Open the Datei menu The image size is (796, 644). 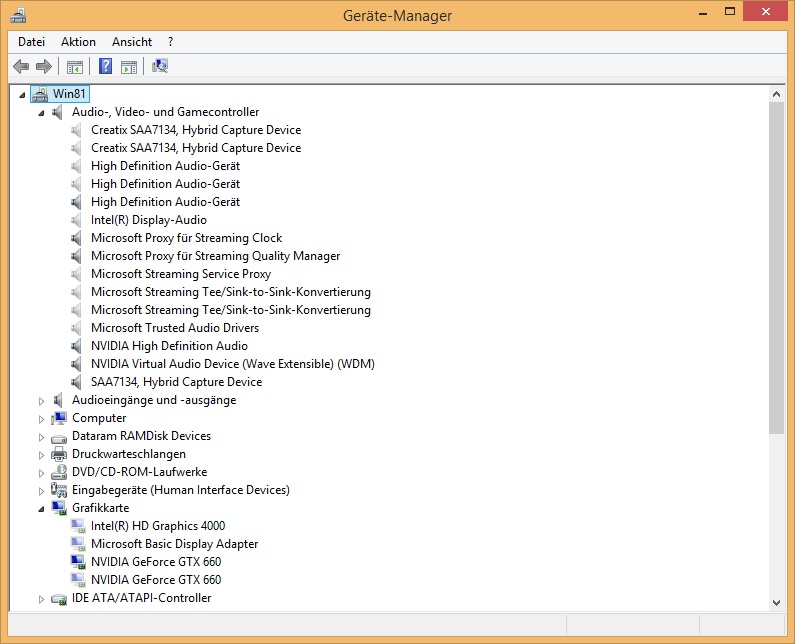(x=31, y=42)
